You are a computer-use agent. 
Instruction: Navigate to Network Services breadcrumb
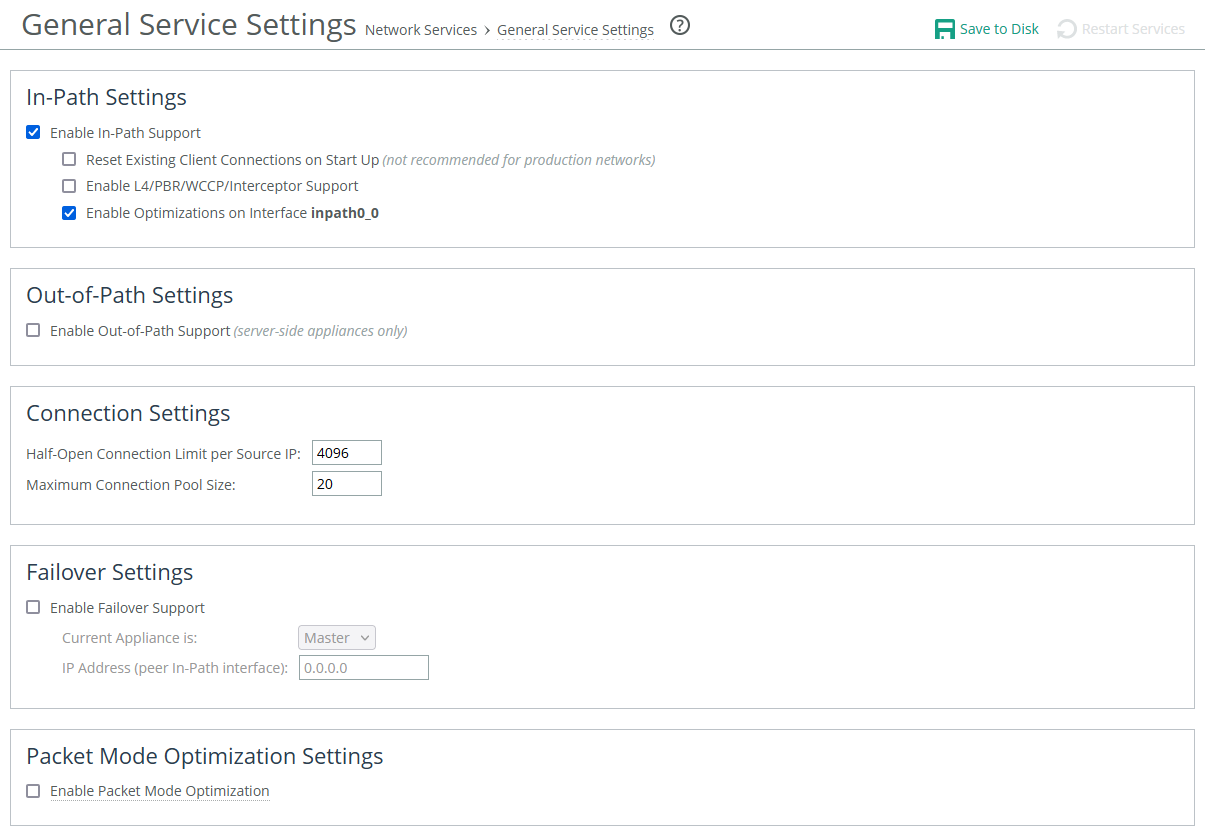coord(420,30)
